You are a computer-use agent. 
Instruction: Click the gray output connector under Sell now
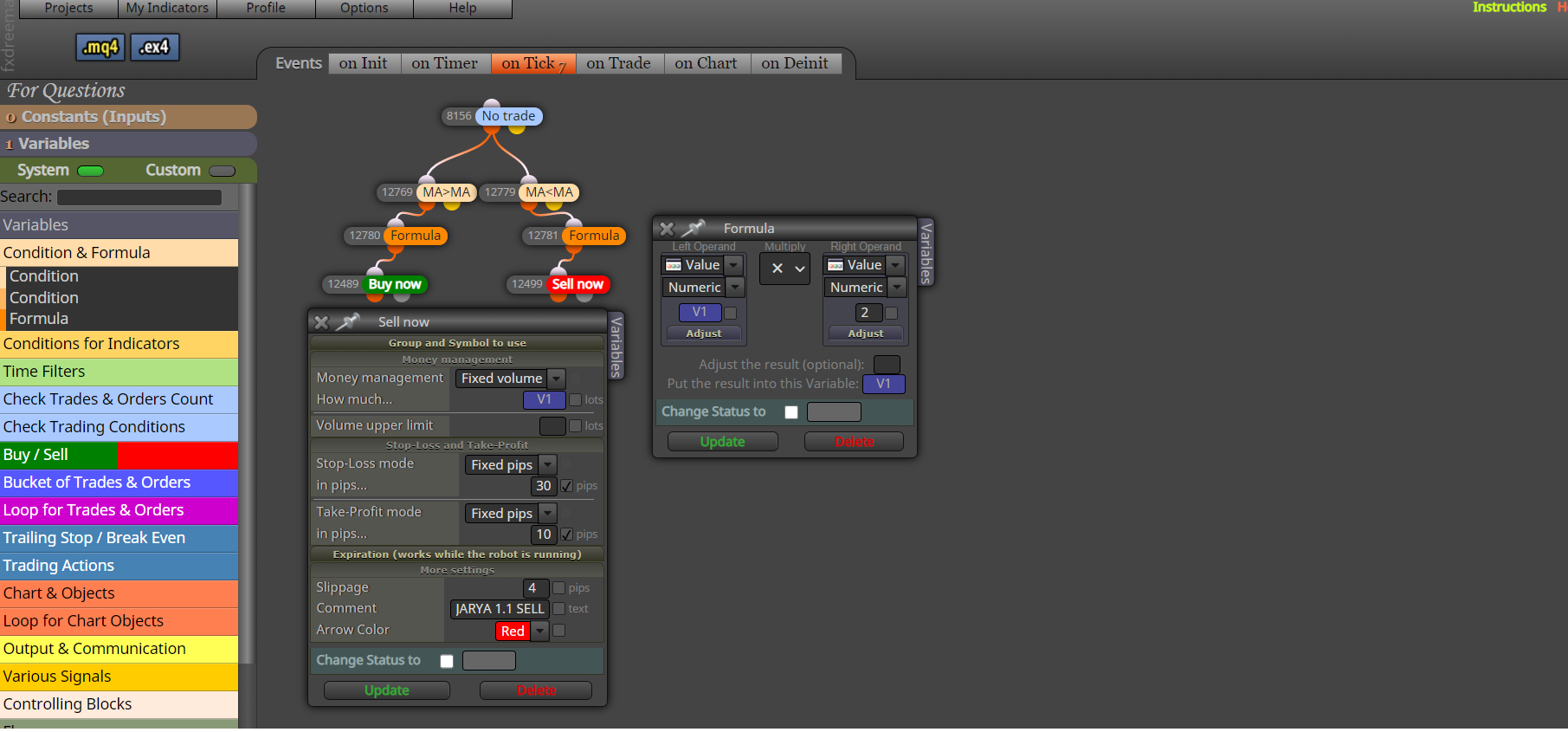[584, 297]
